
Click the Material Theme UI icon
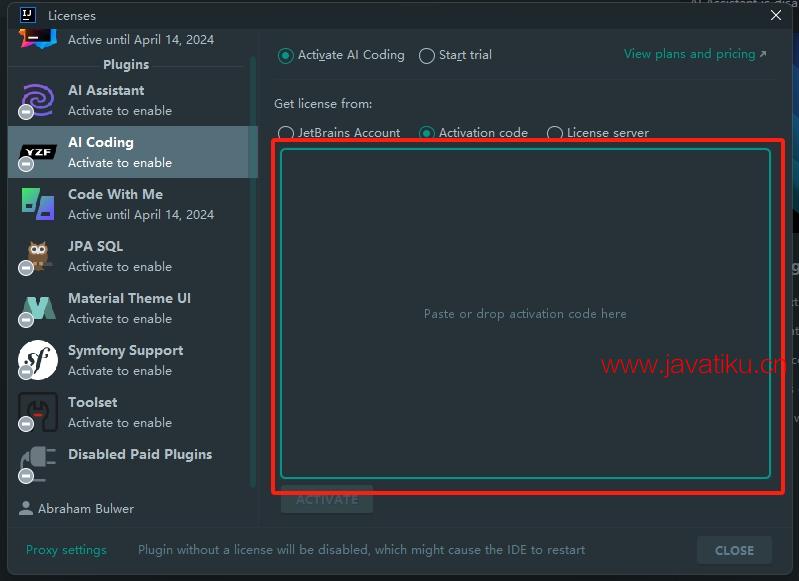pos(39,308)
